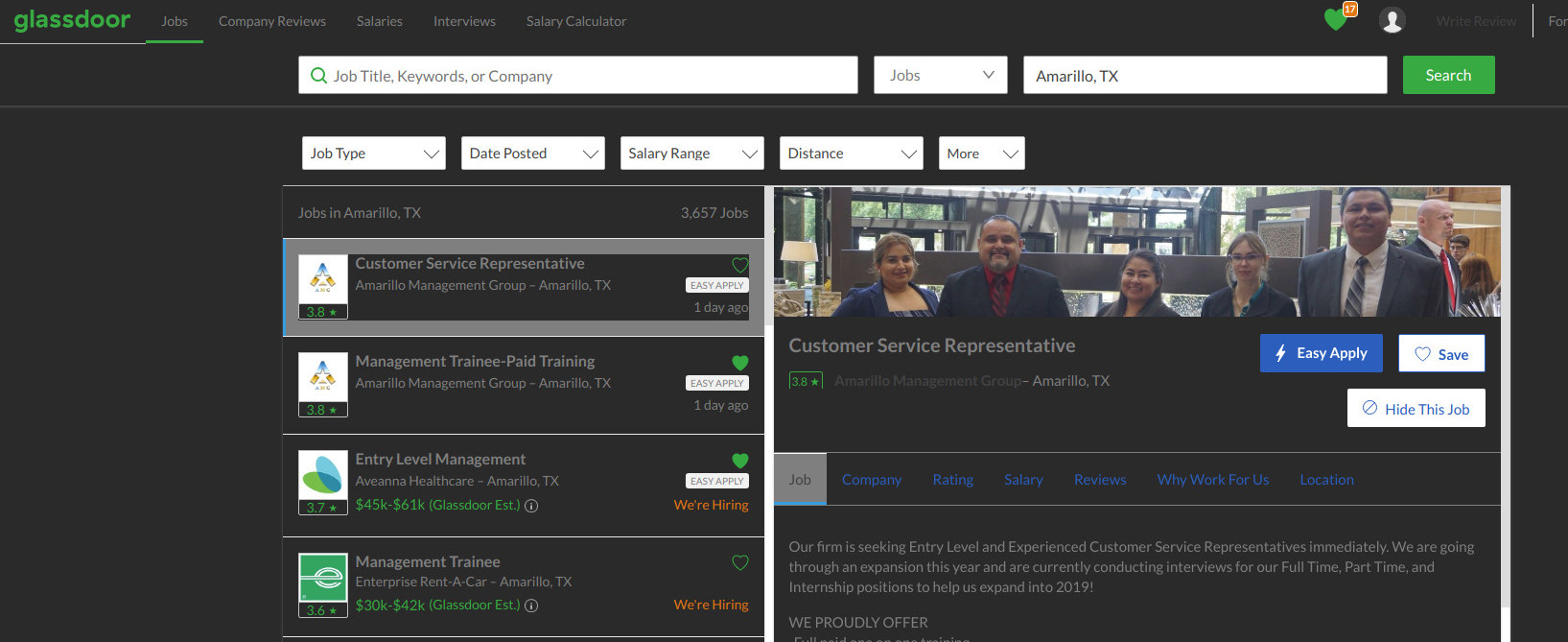Go to Company Reviews in navigation

(x=272, y=21)
